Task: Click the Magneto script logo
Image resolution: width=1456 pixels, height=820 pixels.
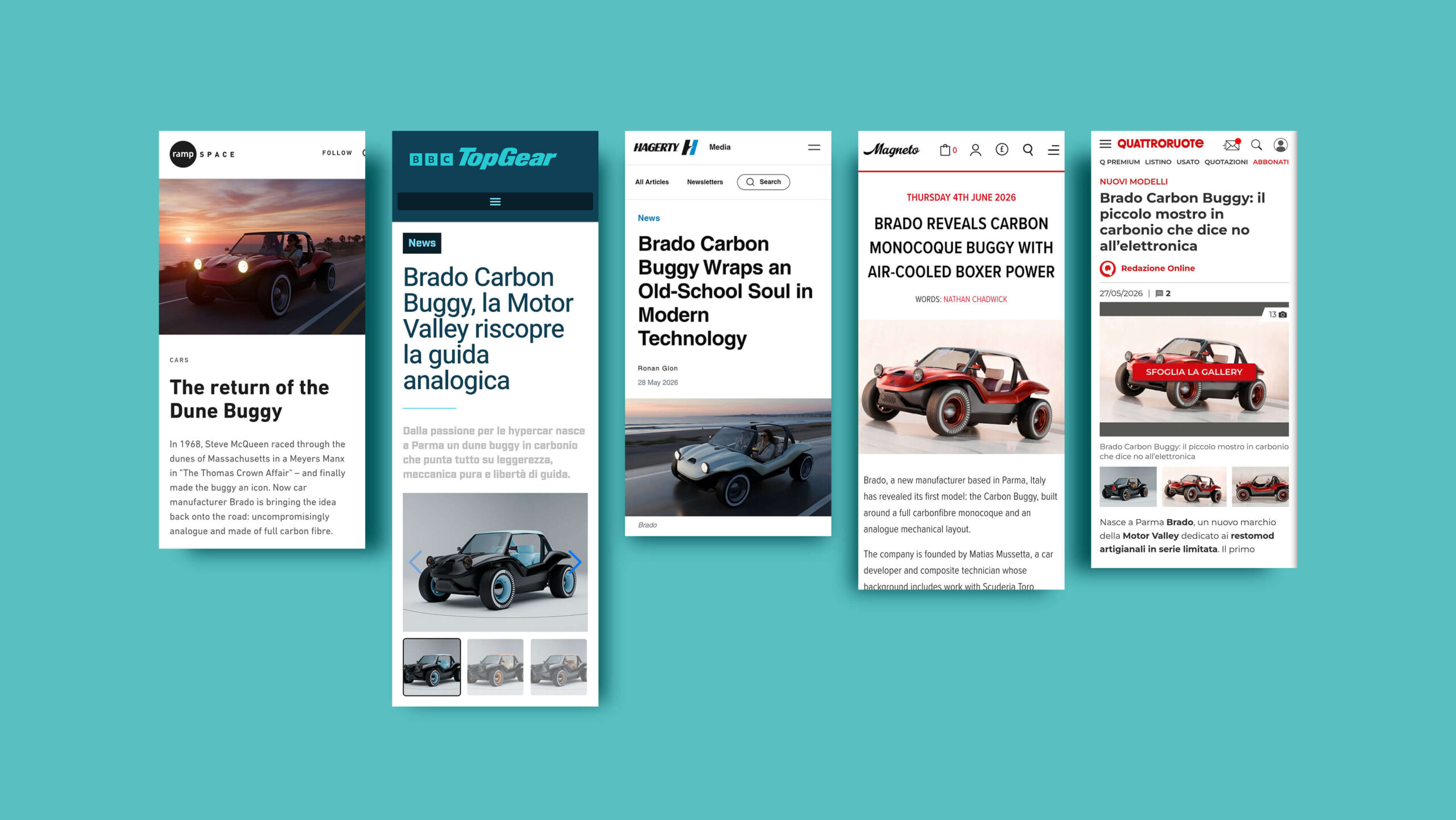Action: coord(891,150)
